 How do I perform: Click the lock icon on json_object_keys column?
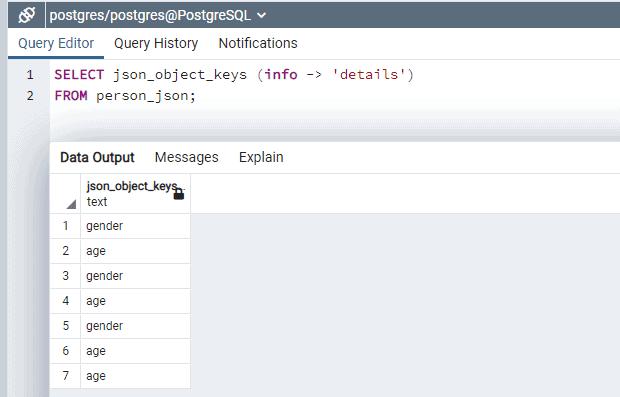[179, 193]
